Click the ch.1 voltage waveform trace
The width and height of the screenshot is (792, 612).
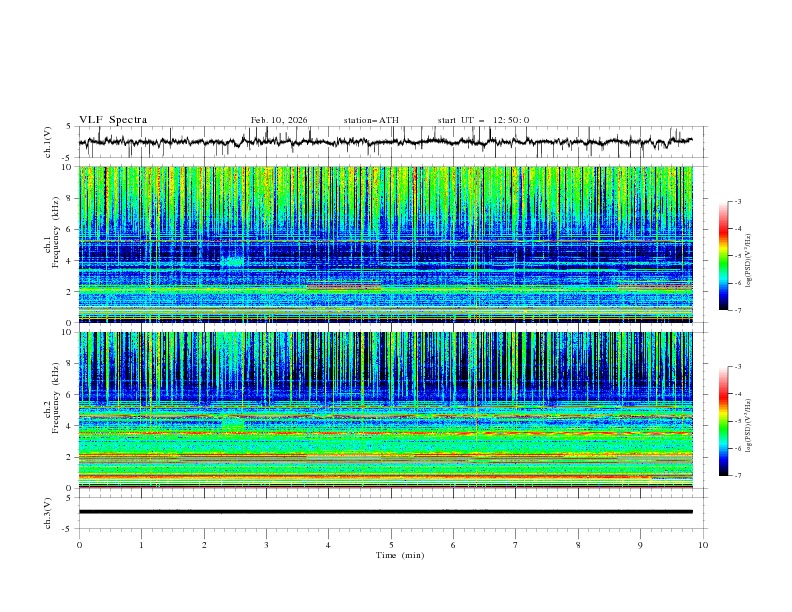(385, 142)
